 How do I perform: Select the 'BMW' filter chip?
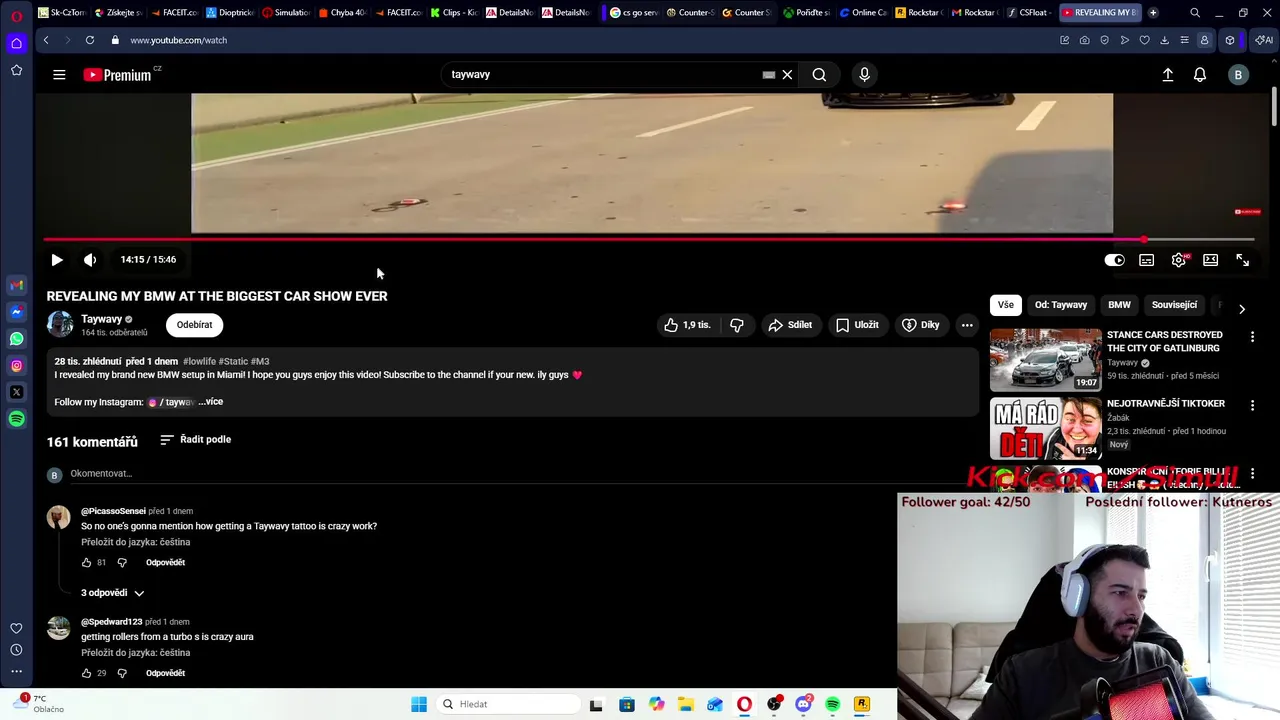1119,305
